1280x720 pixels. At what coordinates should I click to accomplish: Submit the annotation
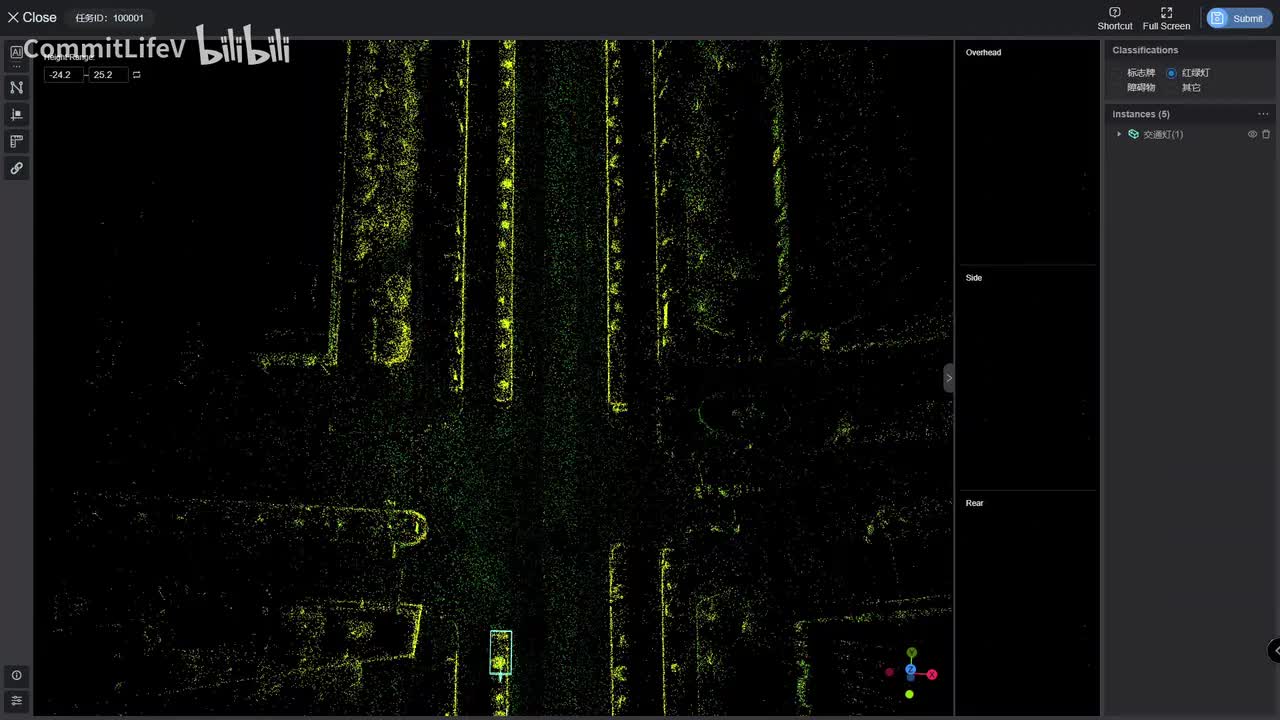pyautogui.click(x=1239, y=18)
